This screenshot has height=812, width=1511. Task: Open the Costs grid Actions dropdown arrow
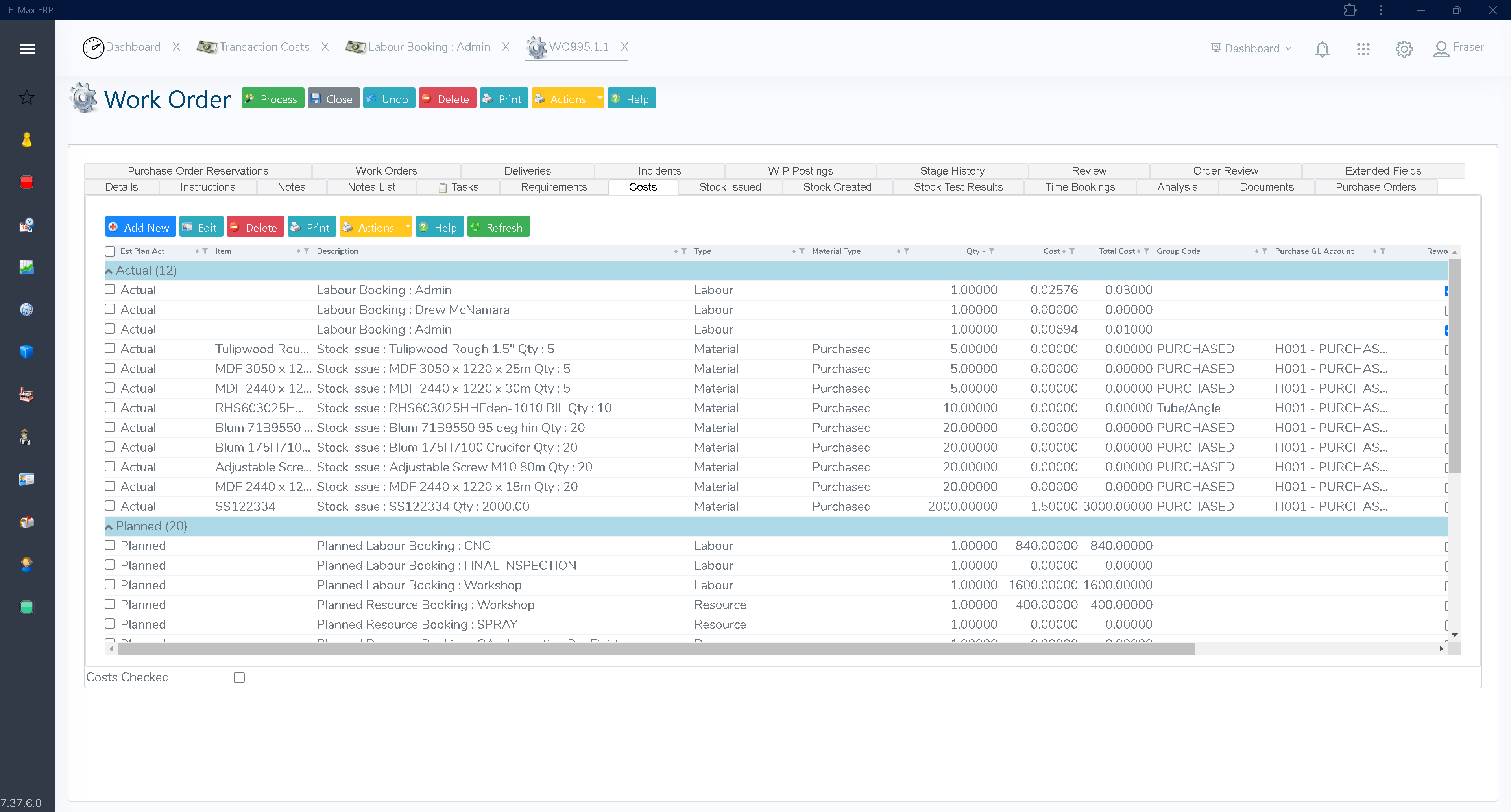[407, 226]
